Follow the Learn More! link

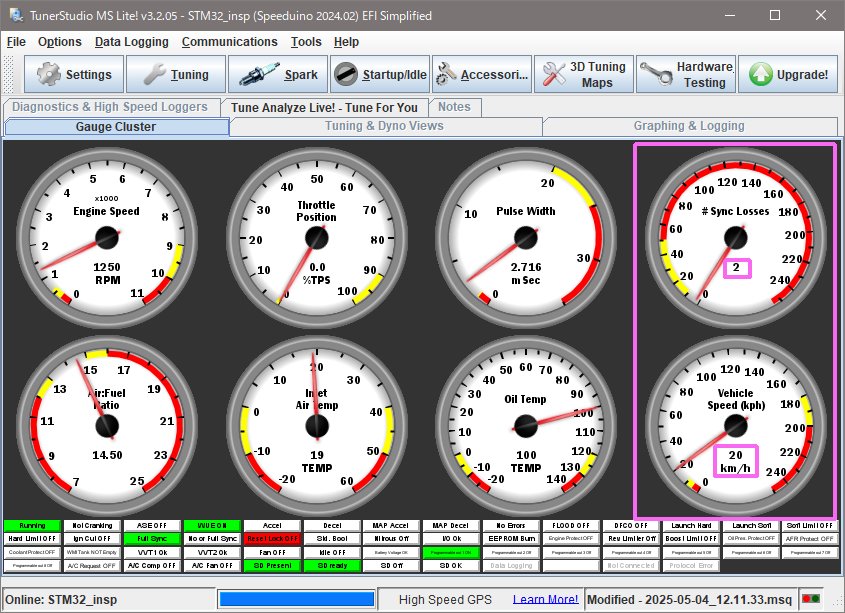[x=545, y=599]
